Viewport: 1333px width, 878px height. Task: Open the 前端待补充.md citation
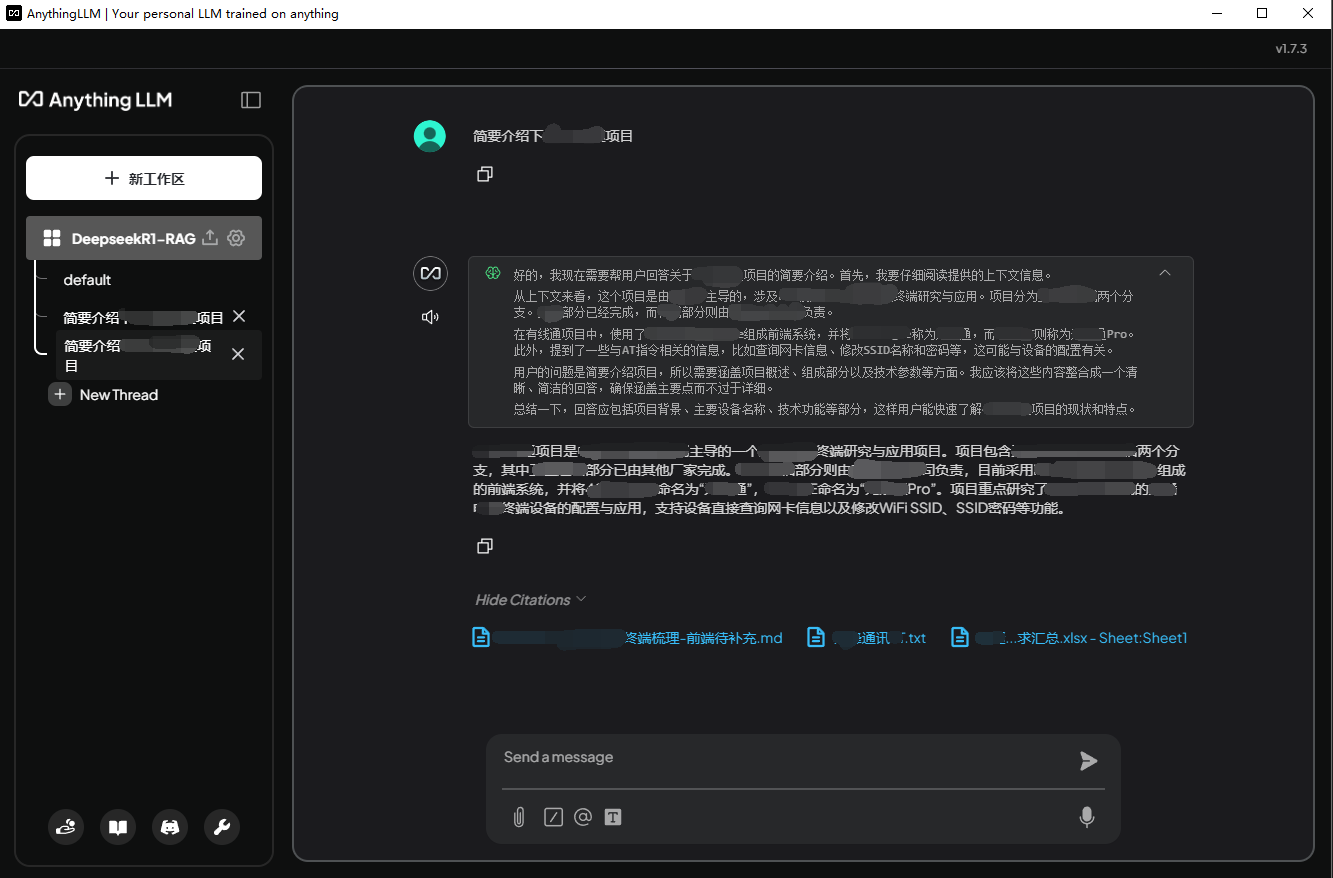(627, 637)
